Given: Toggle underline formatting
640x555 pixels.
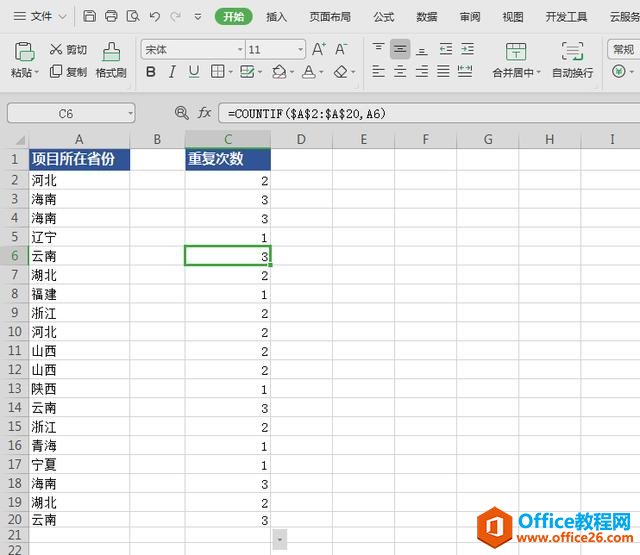Looking at the screenshot, I should (194, 72).
